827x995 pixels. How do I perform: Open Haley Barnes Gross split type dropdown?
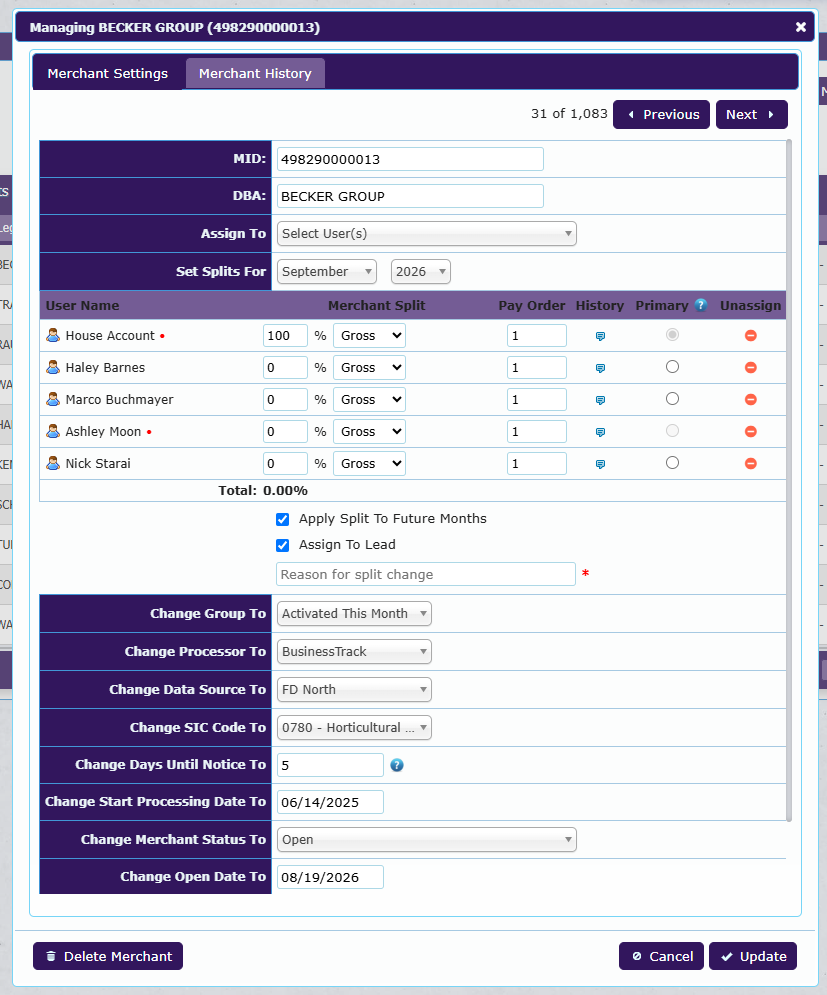click(369, 367)
